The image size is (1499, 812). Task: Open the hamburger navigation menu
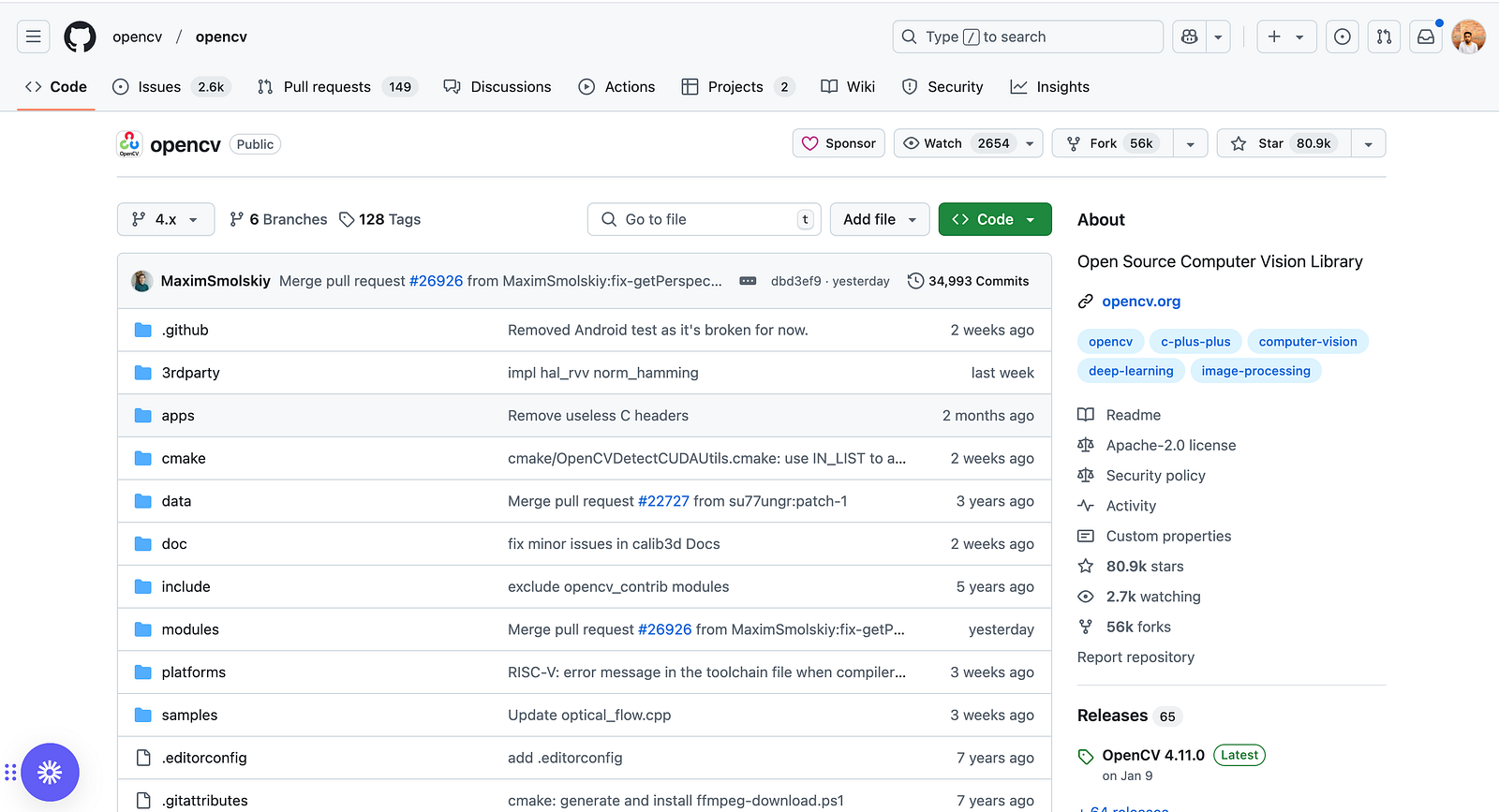[x=34, y=37]
